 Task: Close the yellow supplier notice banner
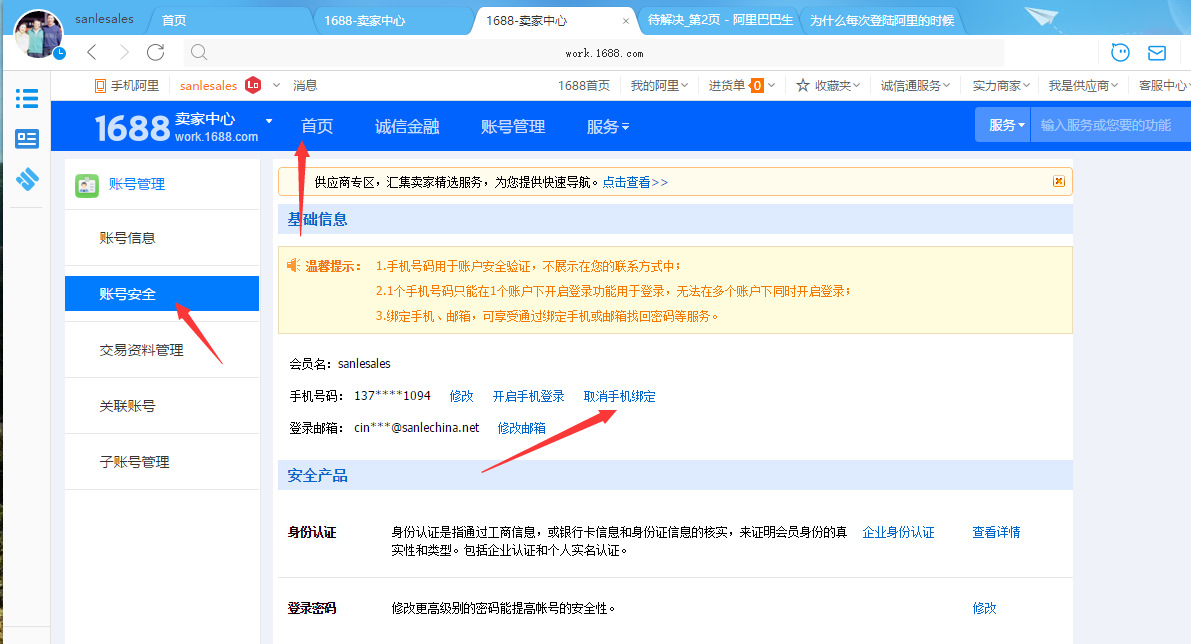pos(1059,182)
